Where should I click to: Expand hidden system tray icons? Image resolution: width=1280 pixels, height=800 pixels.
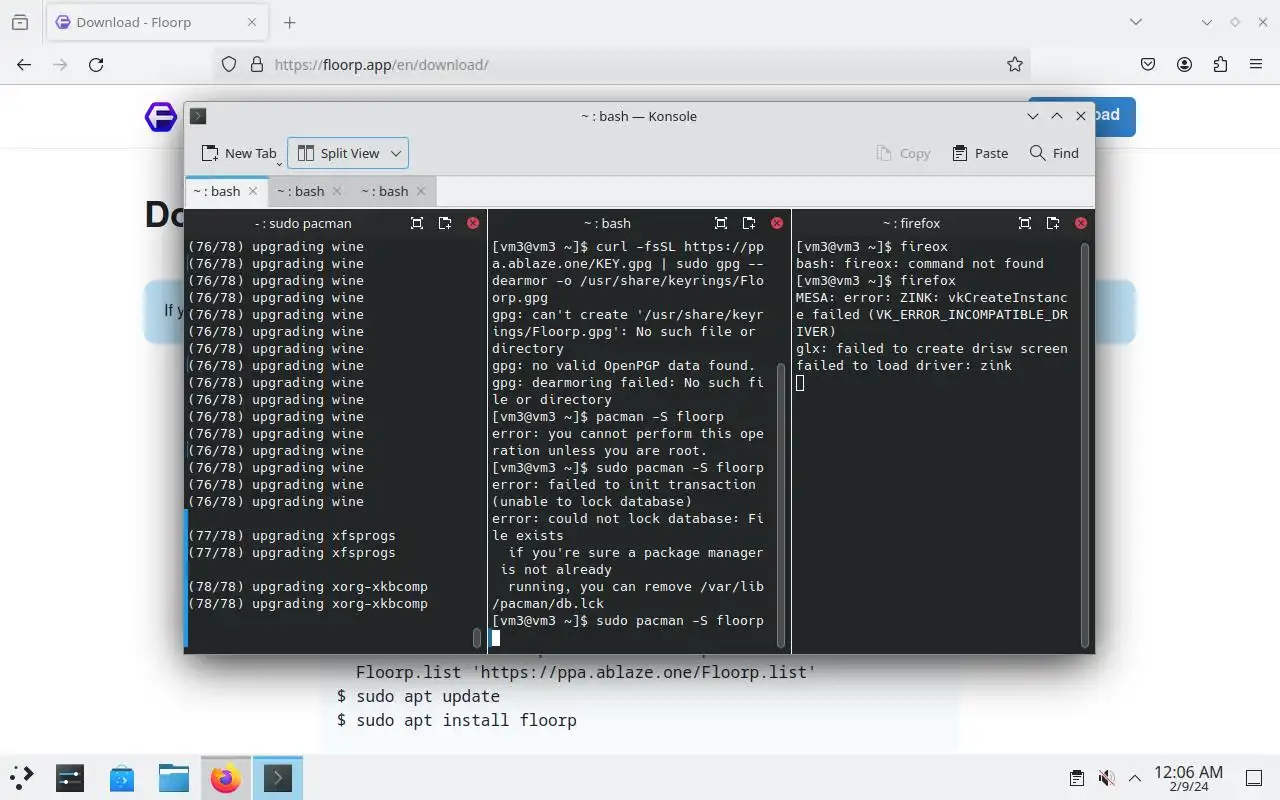tap(1135, 777)
